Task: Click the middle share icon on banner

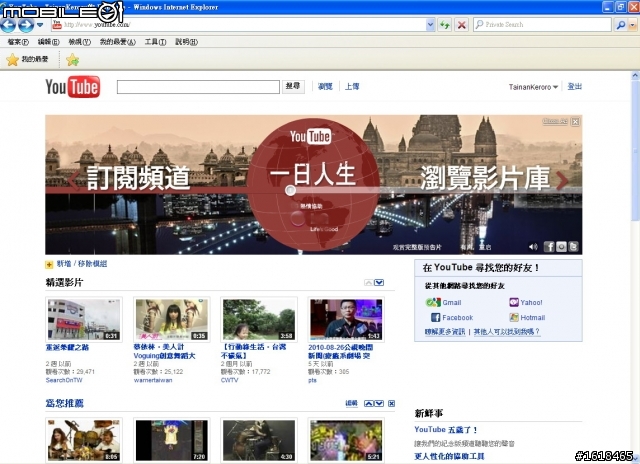Action: coord(561,246)
